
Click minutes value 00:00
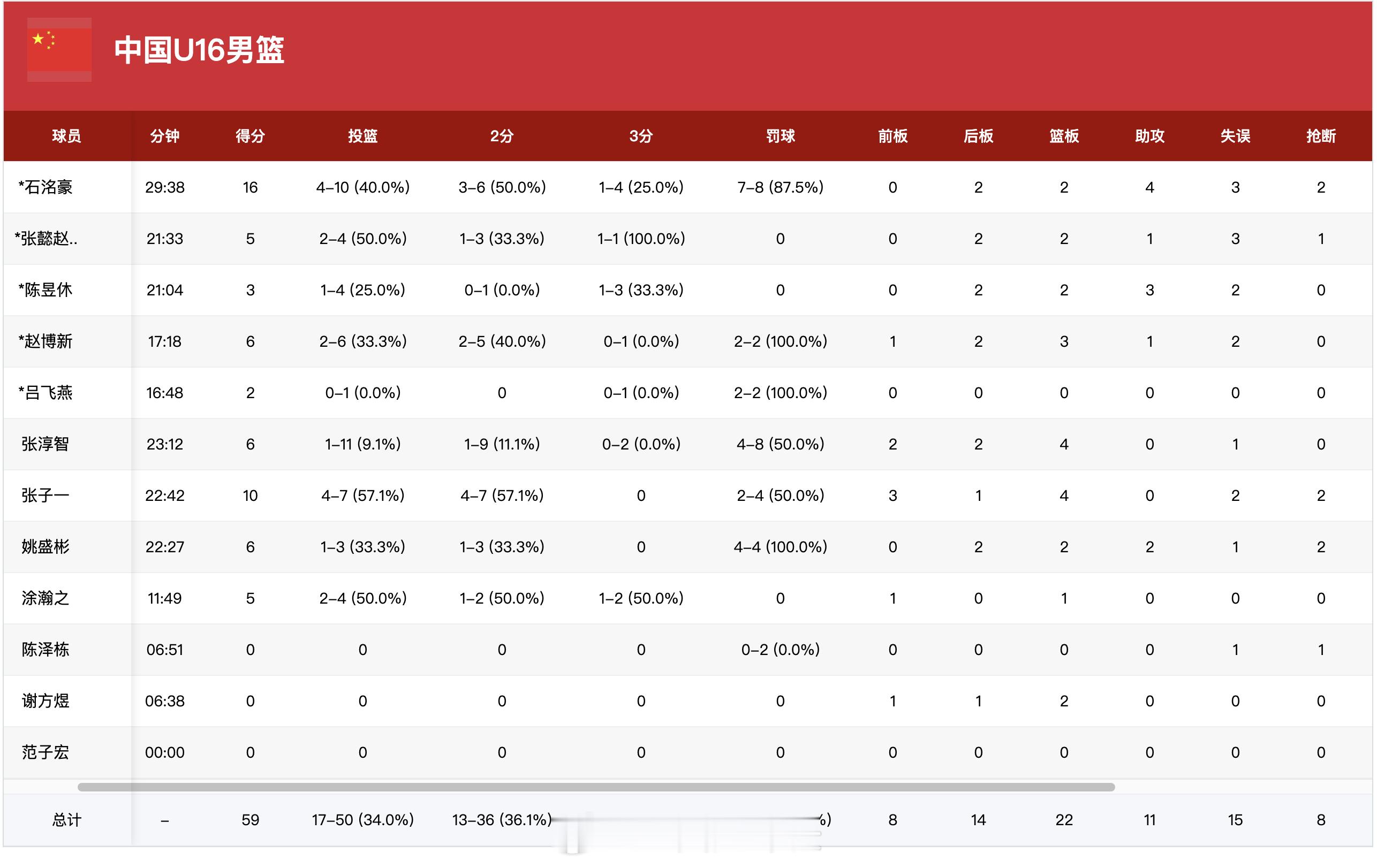[165, 752]
